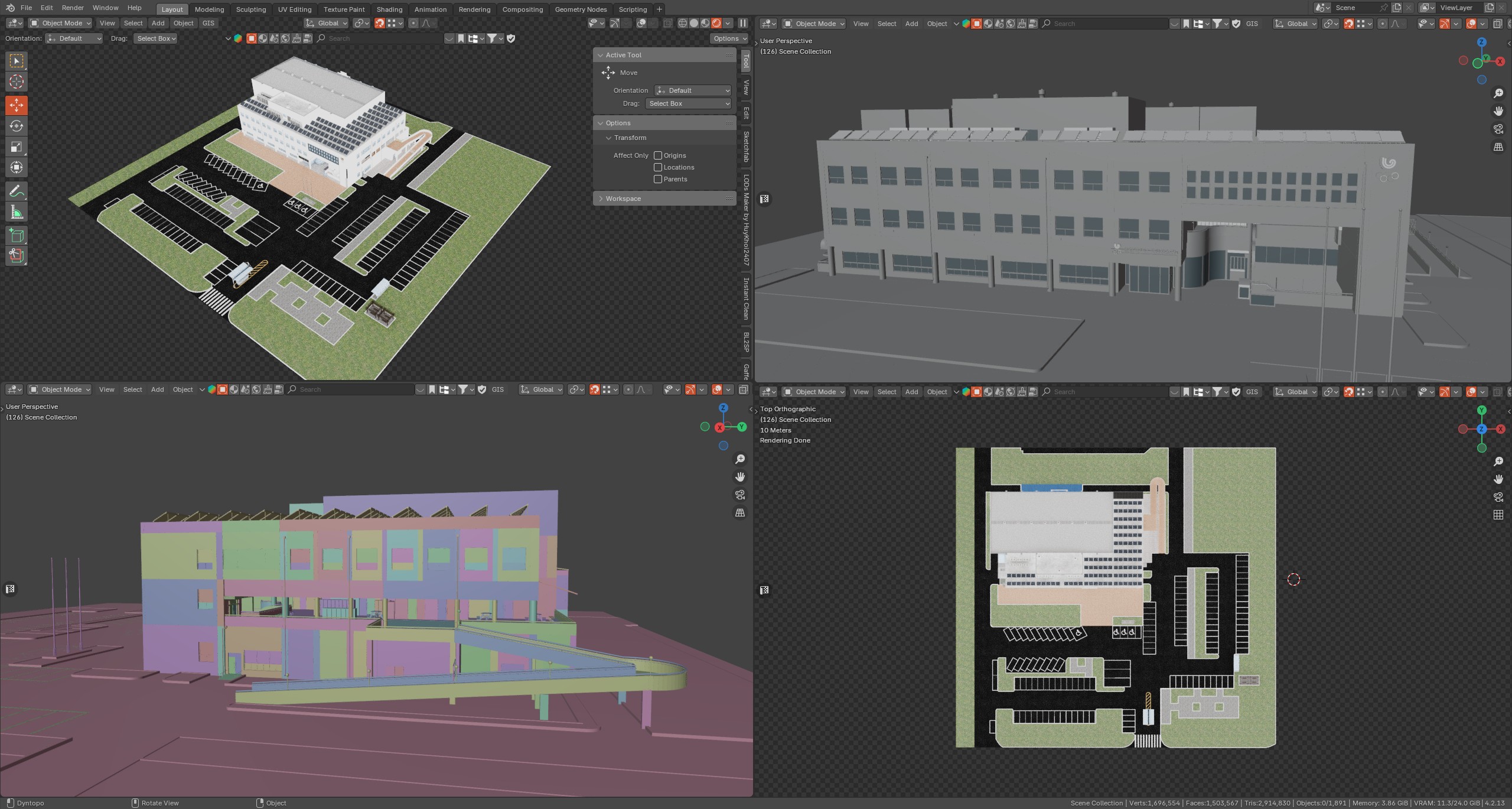Toggle orthographic grid icon in top-right viewport

tap(1498, 147)
